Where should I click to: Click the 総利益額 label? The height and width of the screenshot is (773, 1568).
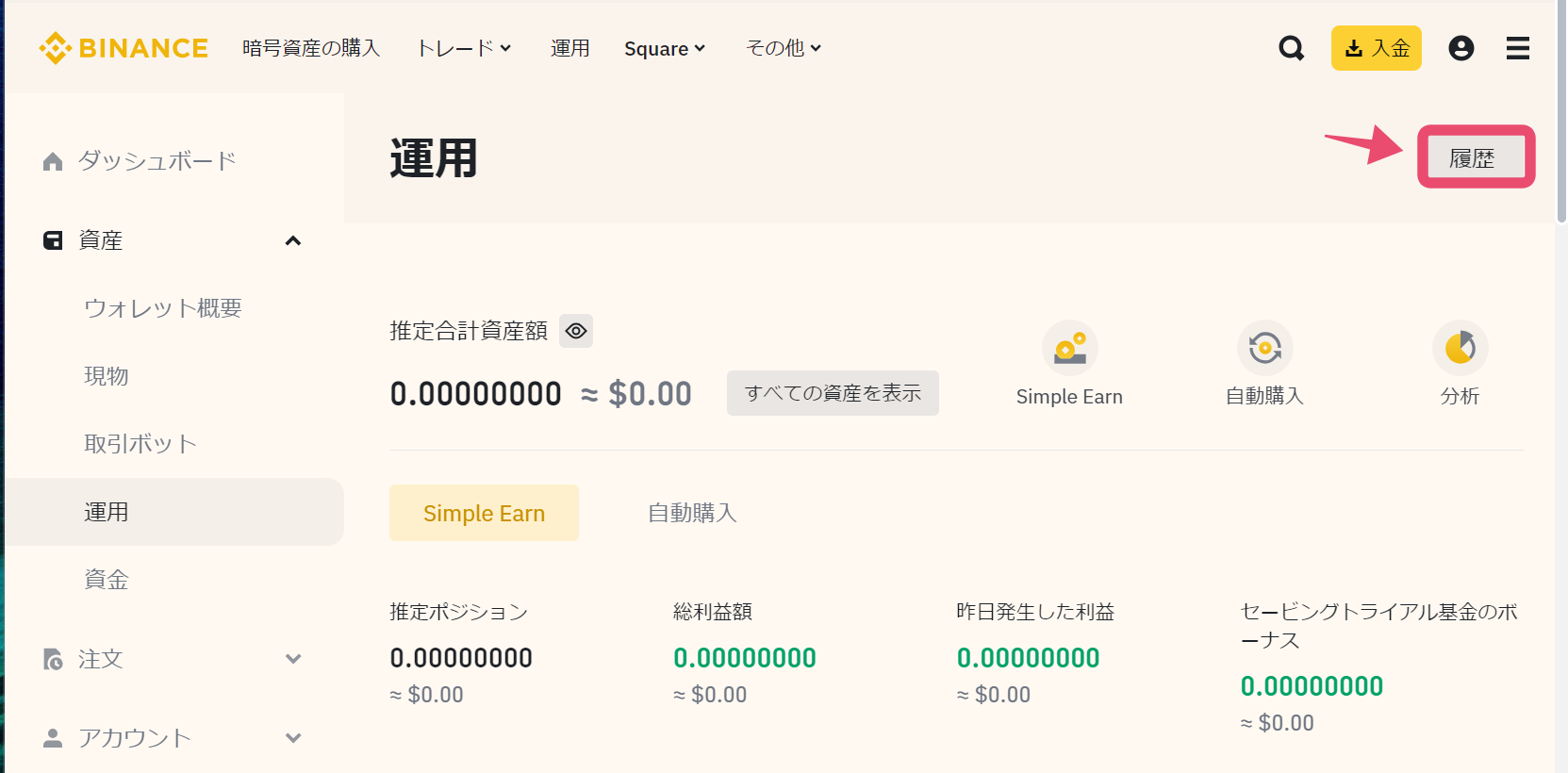[x=713, y=612]
